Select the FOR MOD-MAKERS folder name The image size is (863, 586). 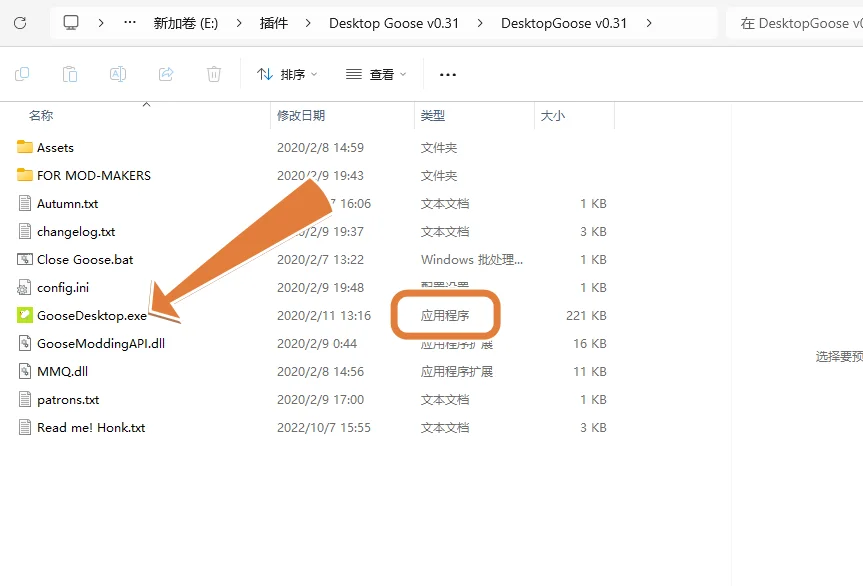[x=94, y=176]
